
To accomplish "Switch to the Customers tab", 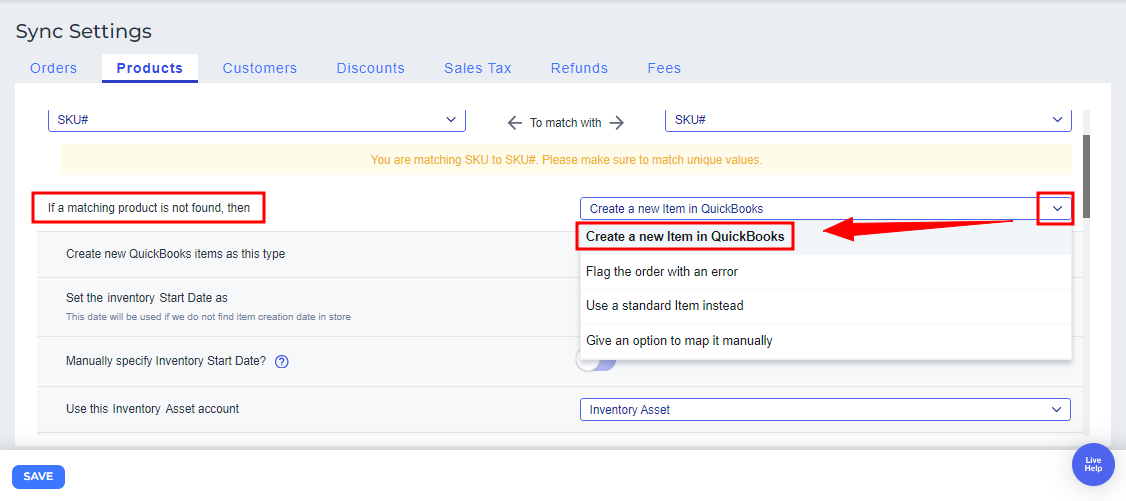I will [x=260, y=68].
